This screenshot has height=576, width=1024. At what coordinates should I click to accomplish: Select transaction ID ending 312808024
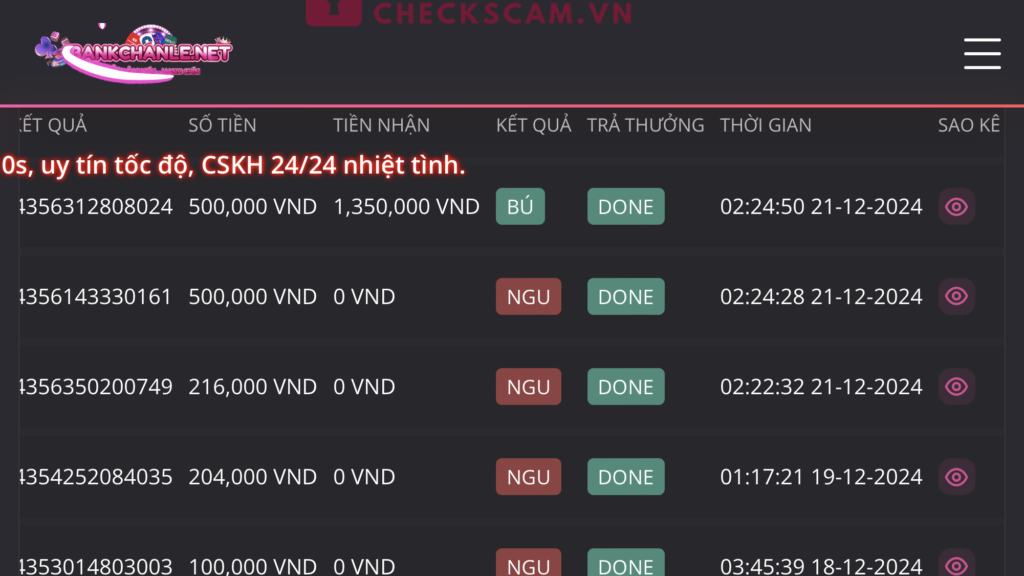click(x=96, y=207)
